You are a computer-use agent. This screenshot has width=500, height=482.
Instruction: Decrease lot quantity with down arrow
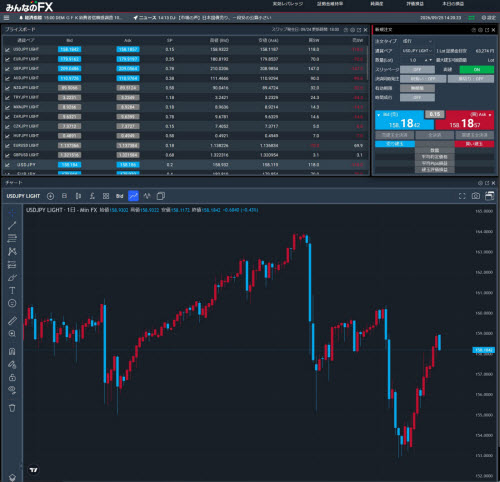430,60
